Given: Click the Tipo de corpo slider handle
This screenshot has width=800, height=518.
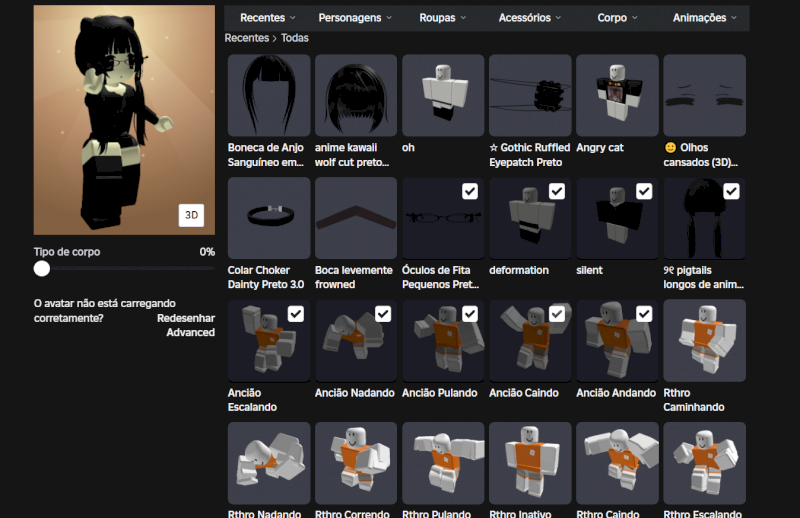Looking at the screenshot, I should 42,268.
